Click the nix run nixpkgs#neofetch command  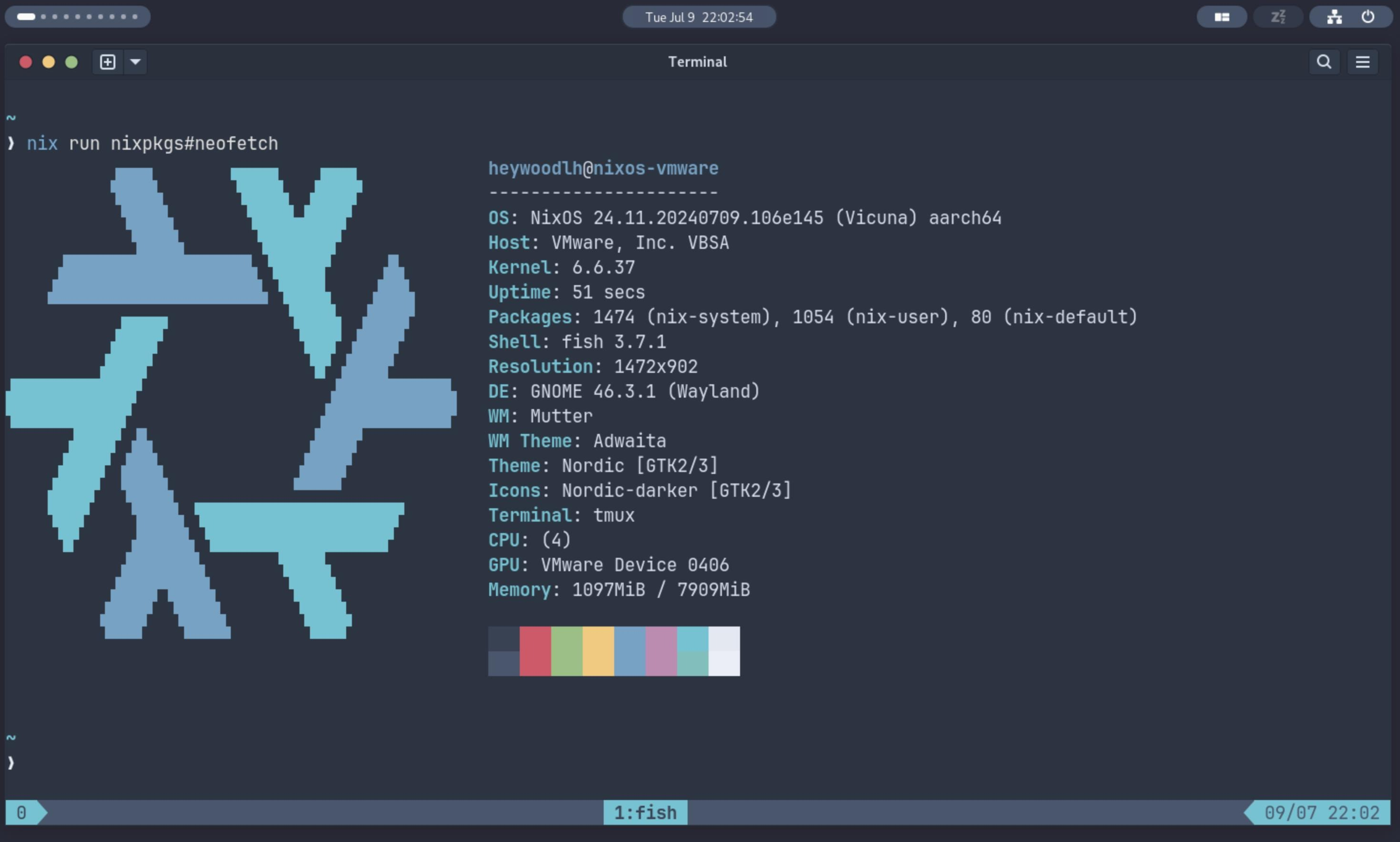pos(153,144)
